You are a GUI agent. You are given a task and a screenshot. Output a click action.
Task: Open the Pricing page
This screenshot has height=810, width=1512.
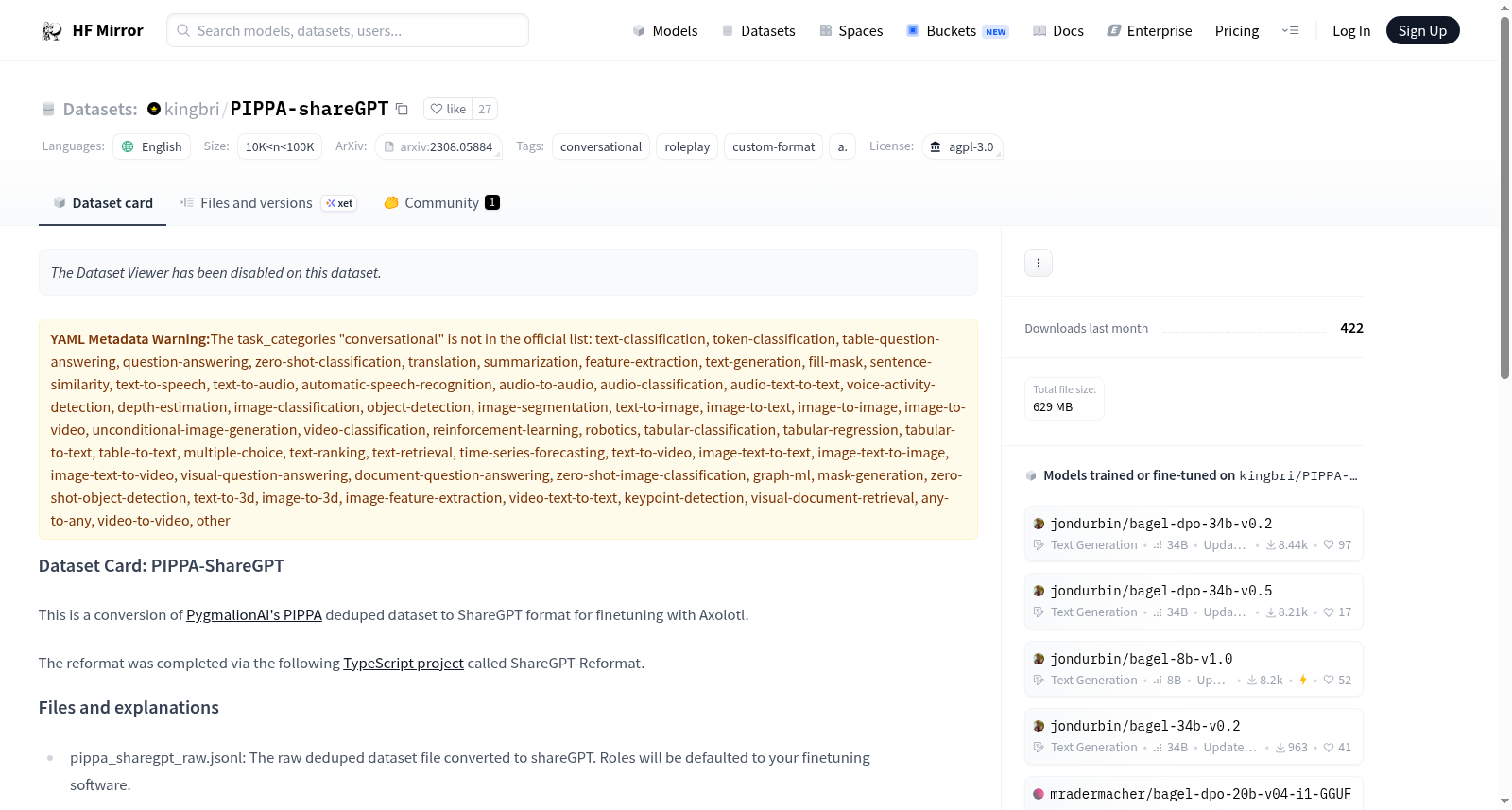point(1237,30)
